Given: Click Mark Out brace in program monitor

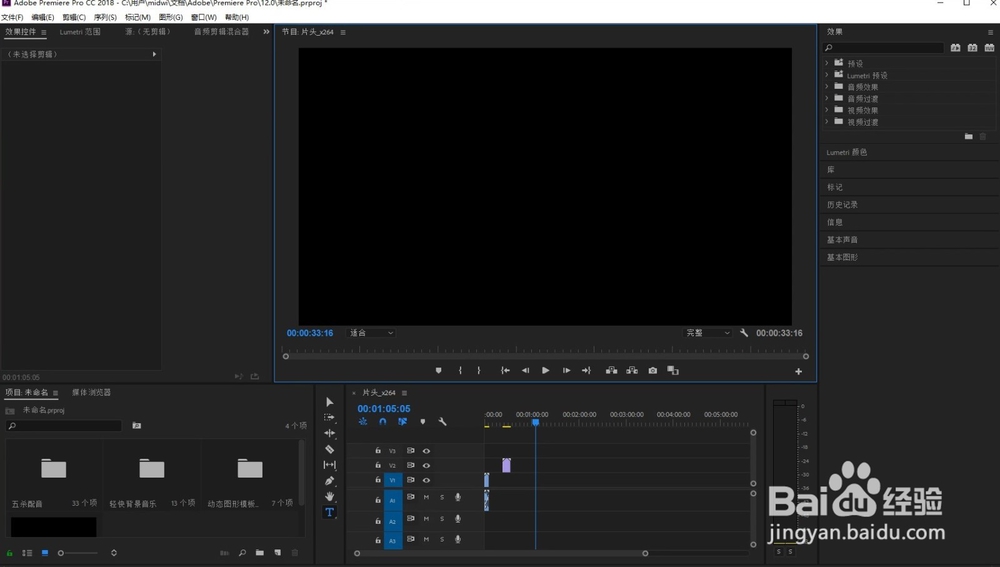Looking at the screenshot, I should pyautogui.click(x=479, y=371).
